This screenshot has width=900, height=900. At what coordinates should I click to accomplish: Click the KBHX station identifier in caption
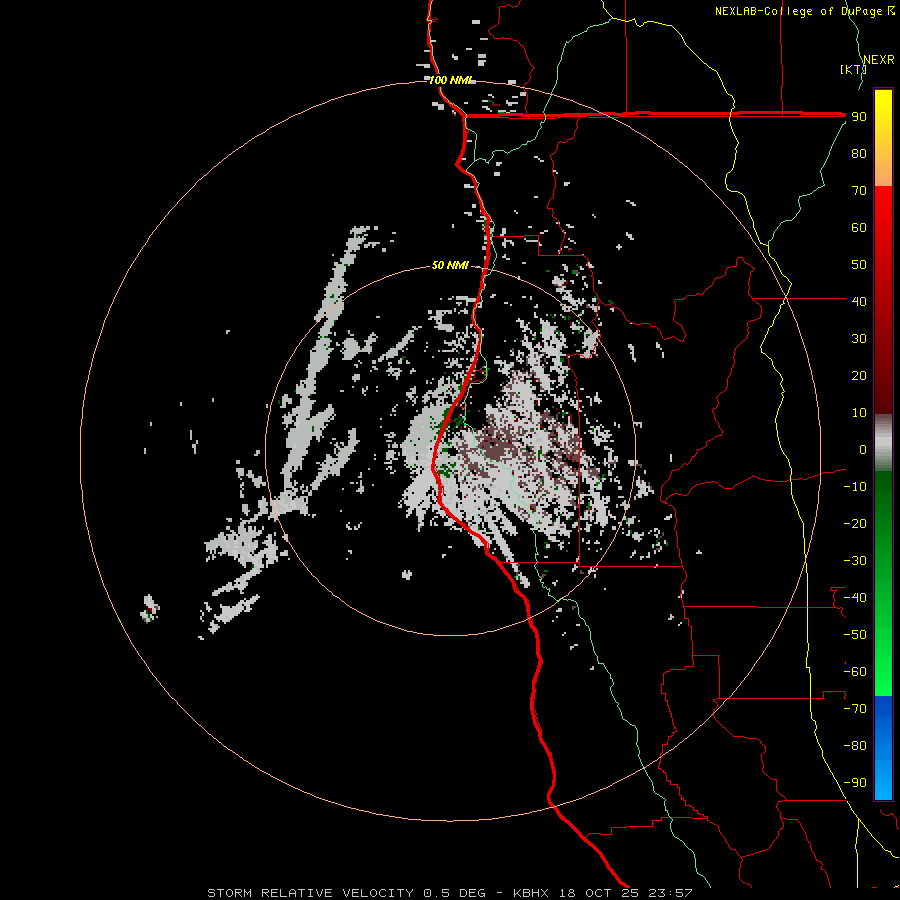[x=531, y=893]
